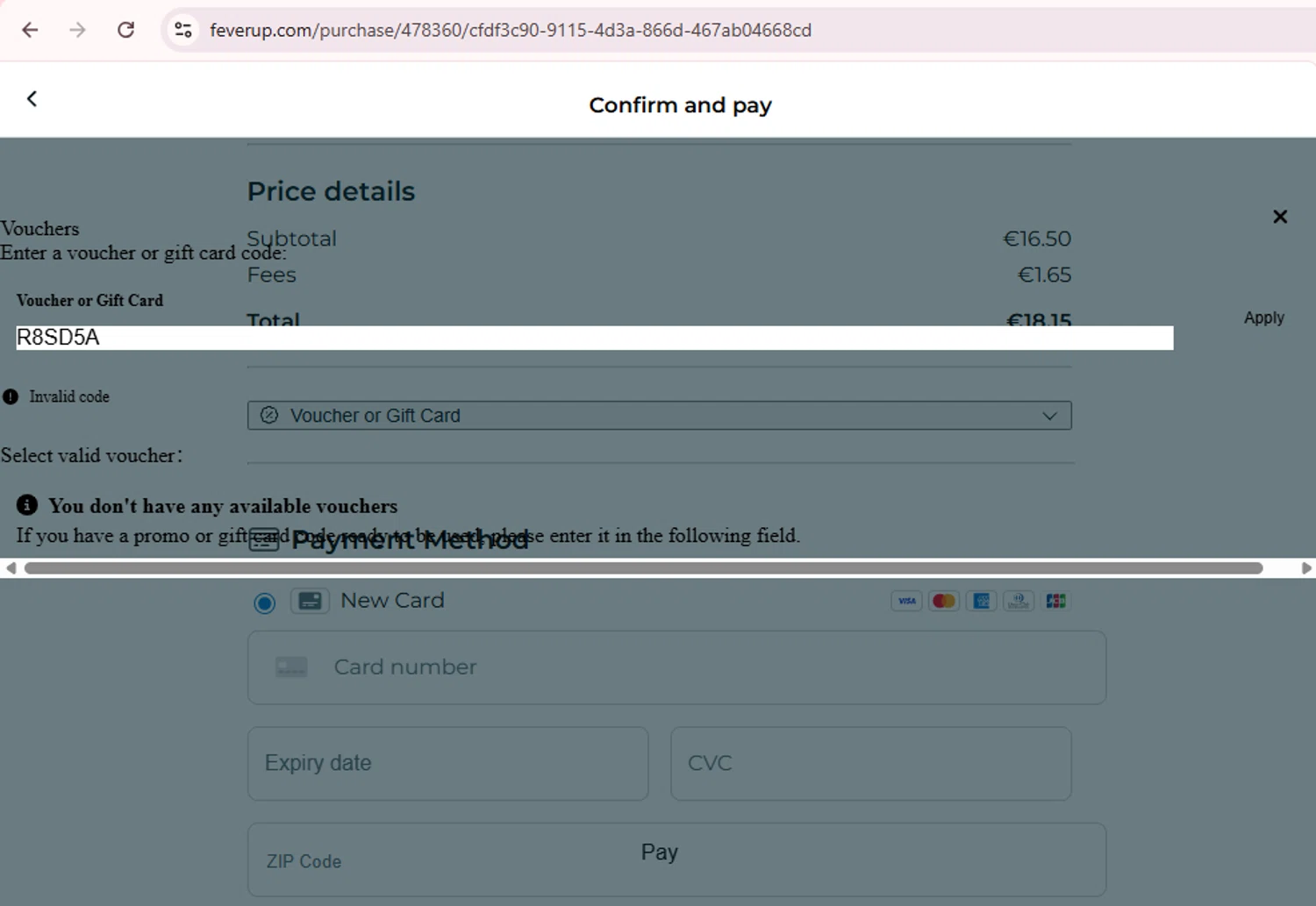Viewport: 1316px width, 906px height.
Task: Click the JCB card logo
Action: click(x=1055, y=601)
